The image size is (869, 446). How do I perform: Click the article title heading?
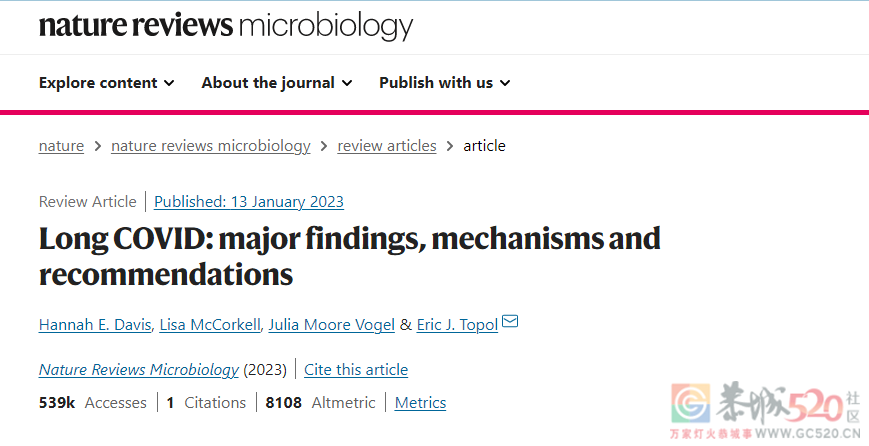350,256
